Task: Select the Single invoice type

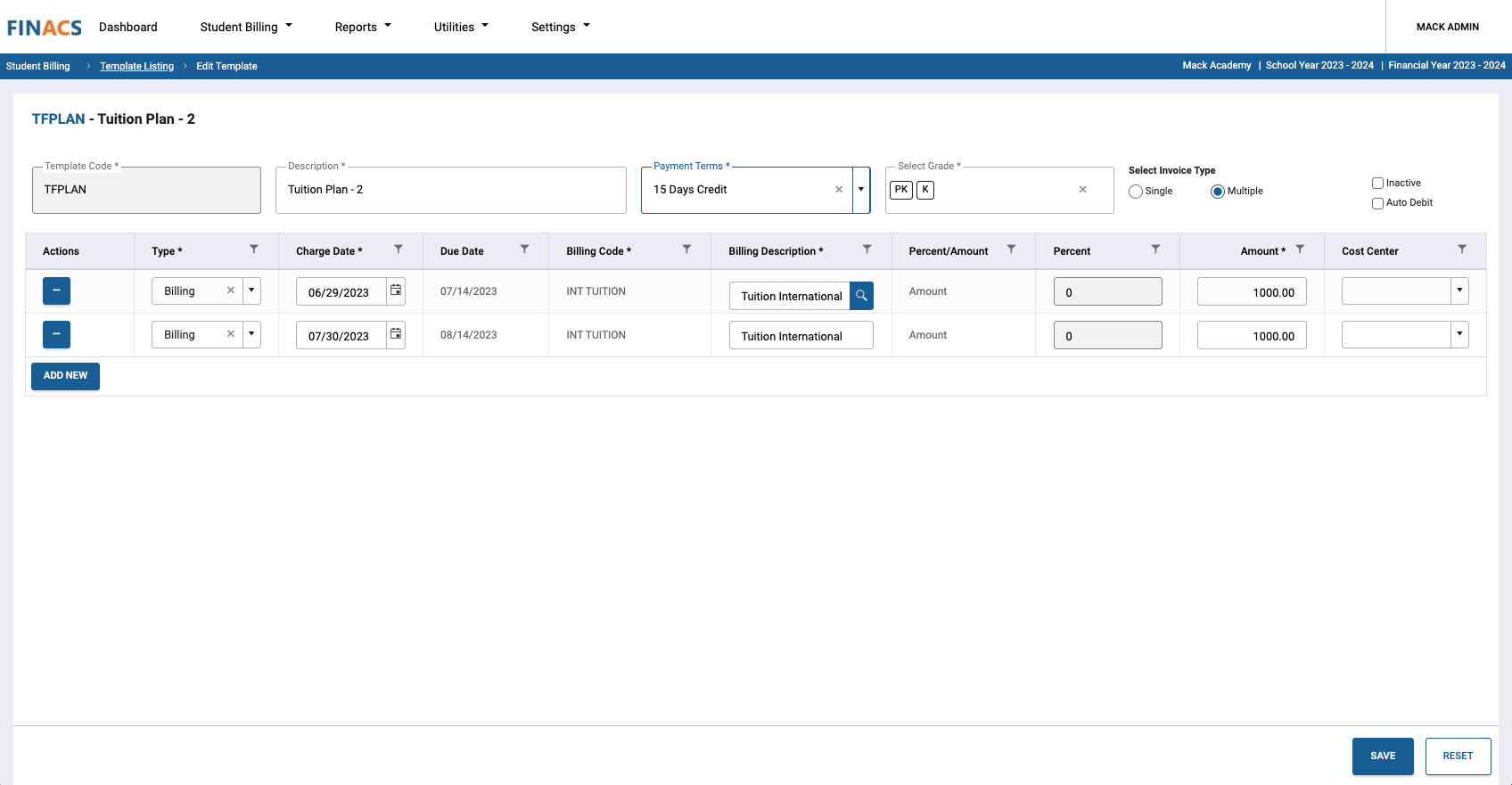Action: pos(1136,192)
